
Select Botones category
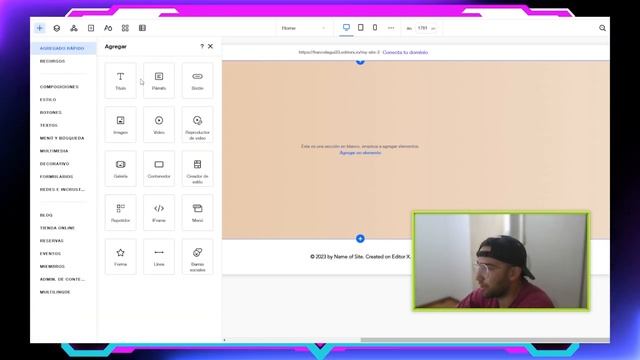(51, 112)
